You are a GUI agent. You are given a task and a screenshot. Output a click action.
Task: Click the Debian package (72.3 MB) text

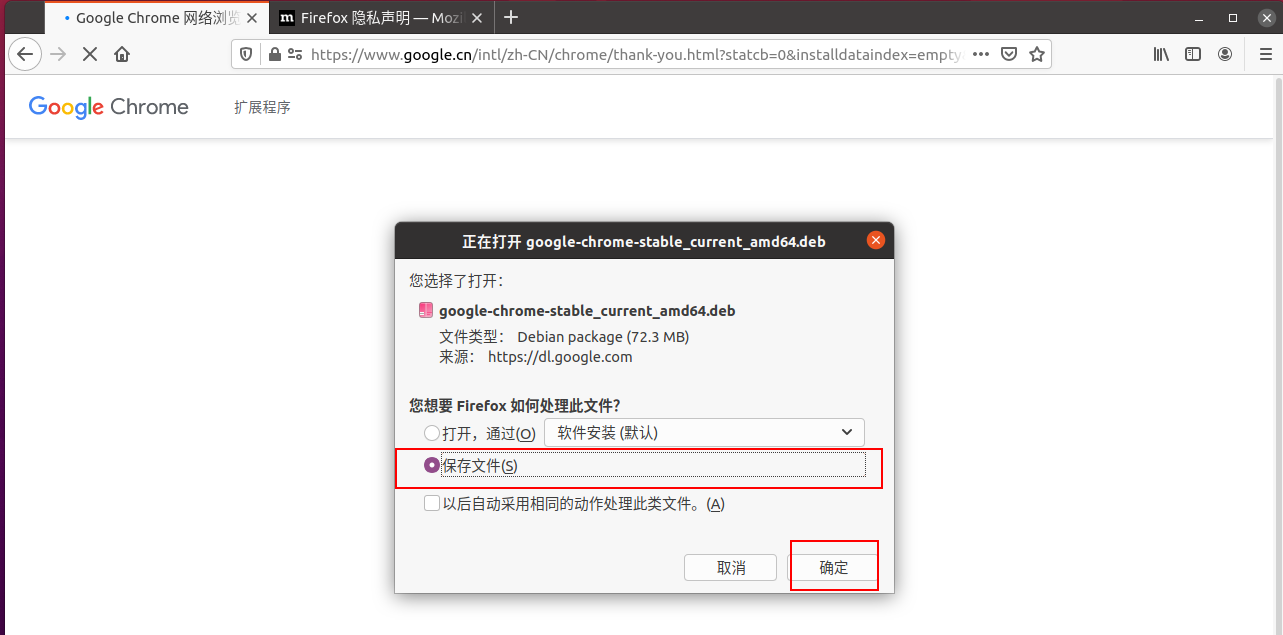point(603,337)
